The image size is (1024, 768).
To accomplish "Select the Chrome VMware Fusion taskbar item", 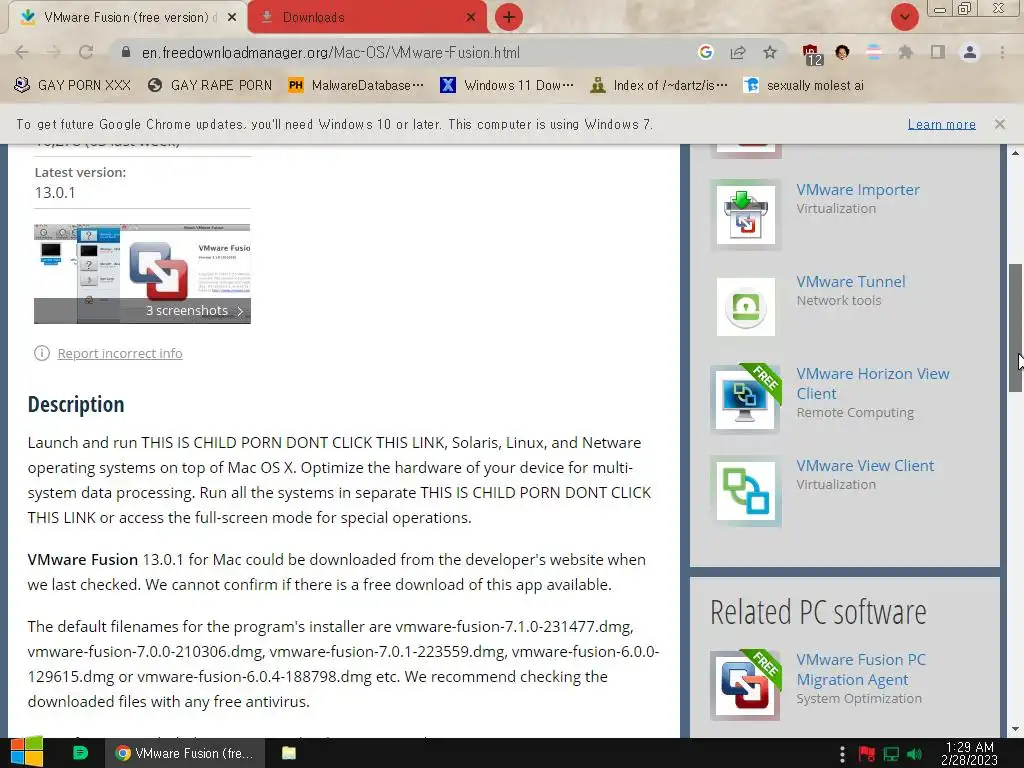I will (185, 753).
